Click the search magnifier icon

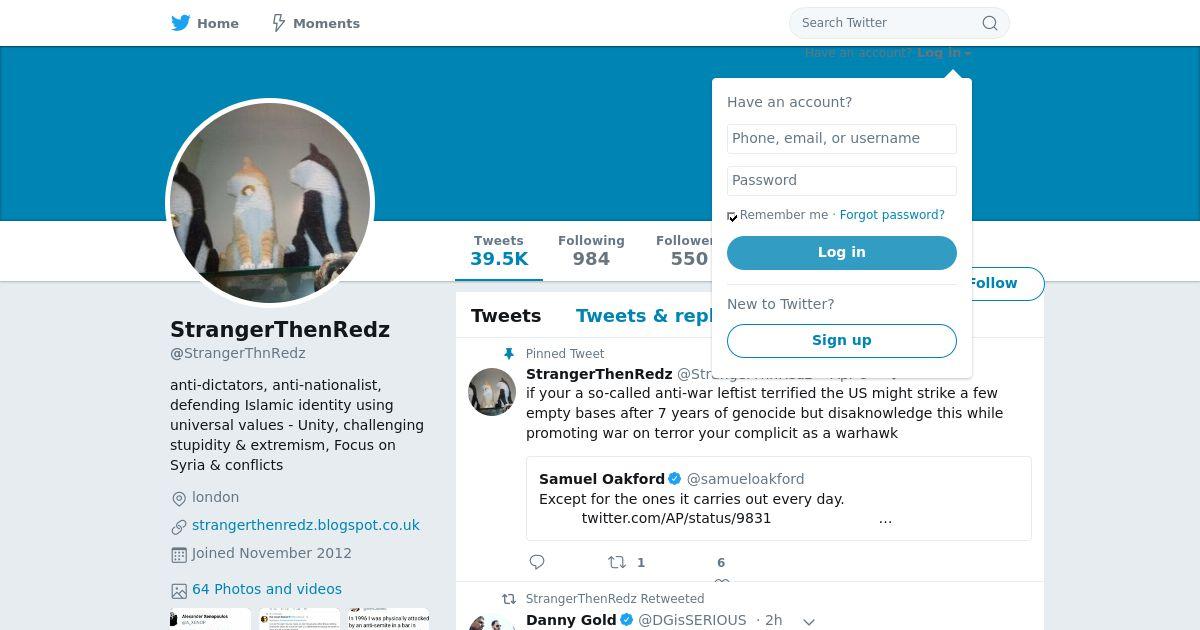tap(990, 23)
